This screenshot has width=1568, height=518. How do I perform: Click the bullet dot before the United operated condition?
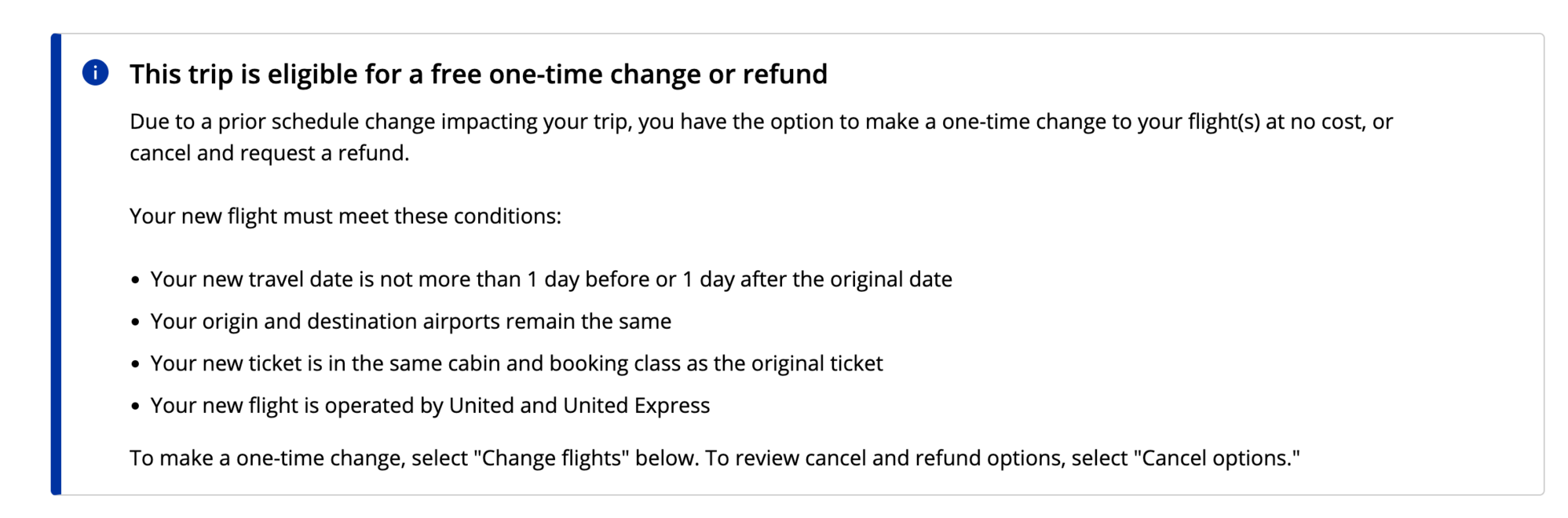(x=136, y=406)
